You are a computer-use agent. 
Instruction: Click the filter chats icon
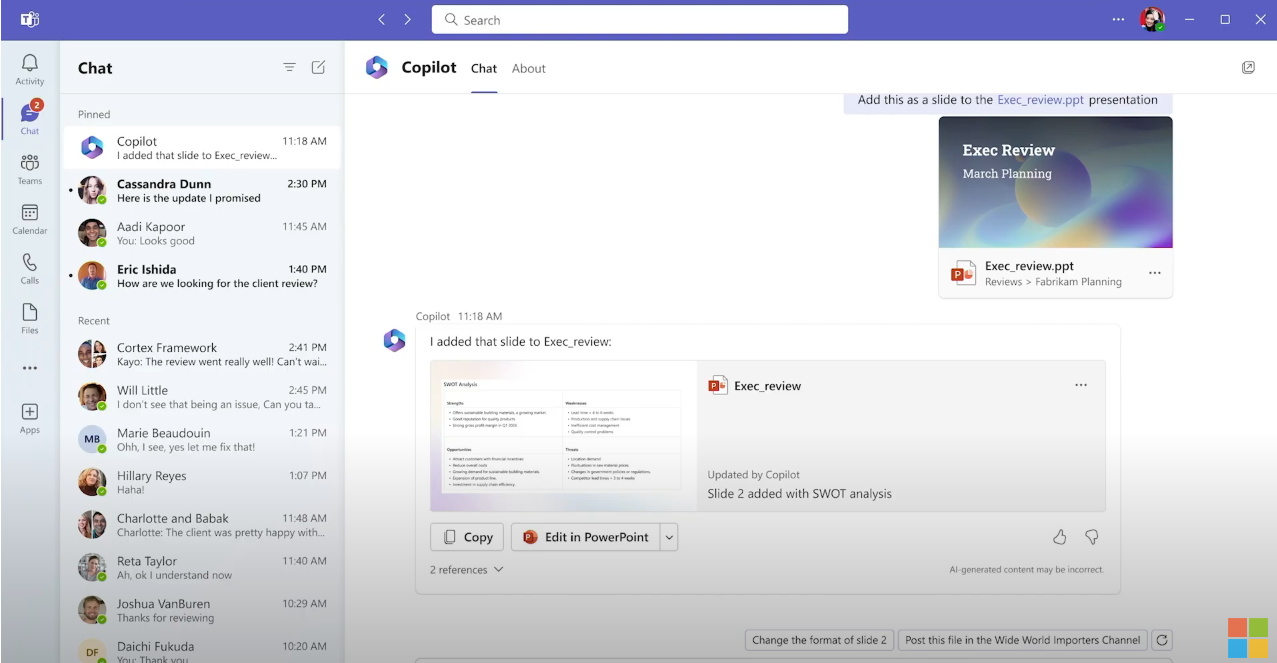pos(289,67)
